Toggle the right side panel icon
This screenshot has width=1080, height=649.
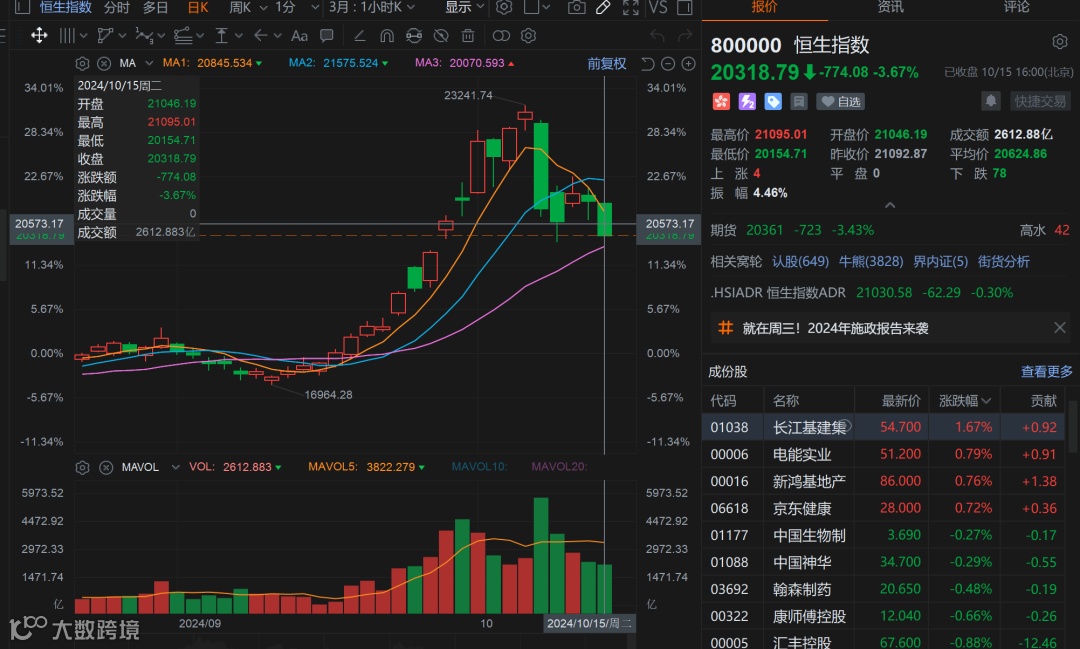(x=685, y=8)
